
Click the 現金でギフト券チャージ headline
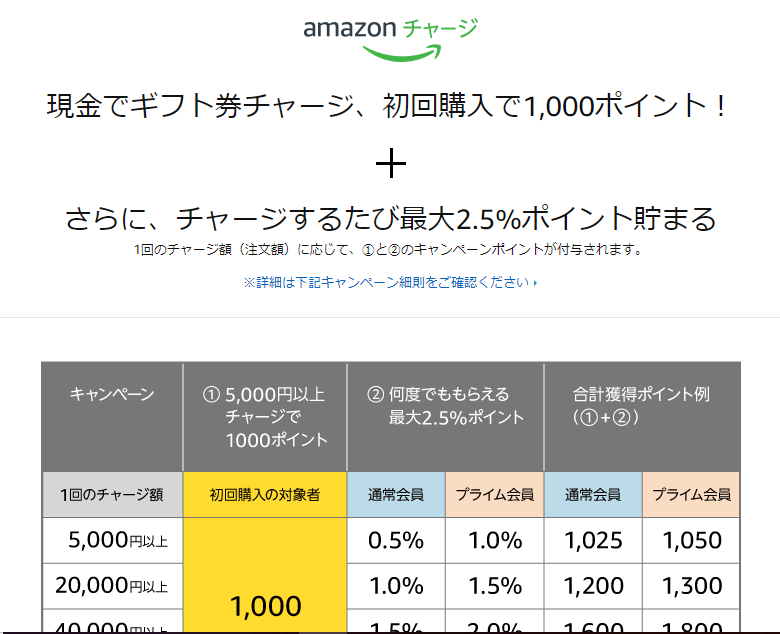[387, 105]
